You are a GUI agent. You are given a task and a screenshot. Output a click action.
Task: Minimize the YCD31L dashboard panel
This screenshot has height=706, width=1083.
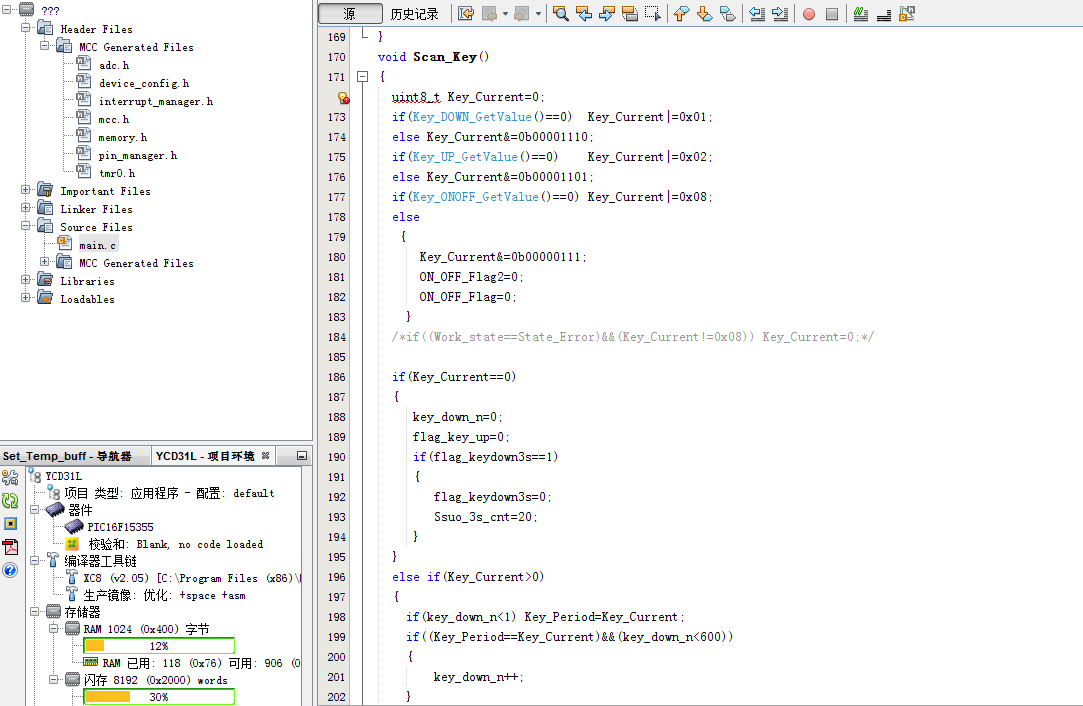[302, 456]
